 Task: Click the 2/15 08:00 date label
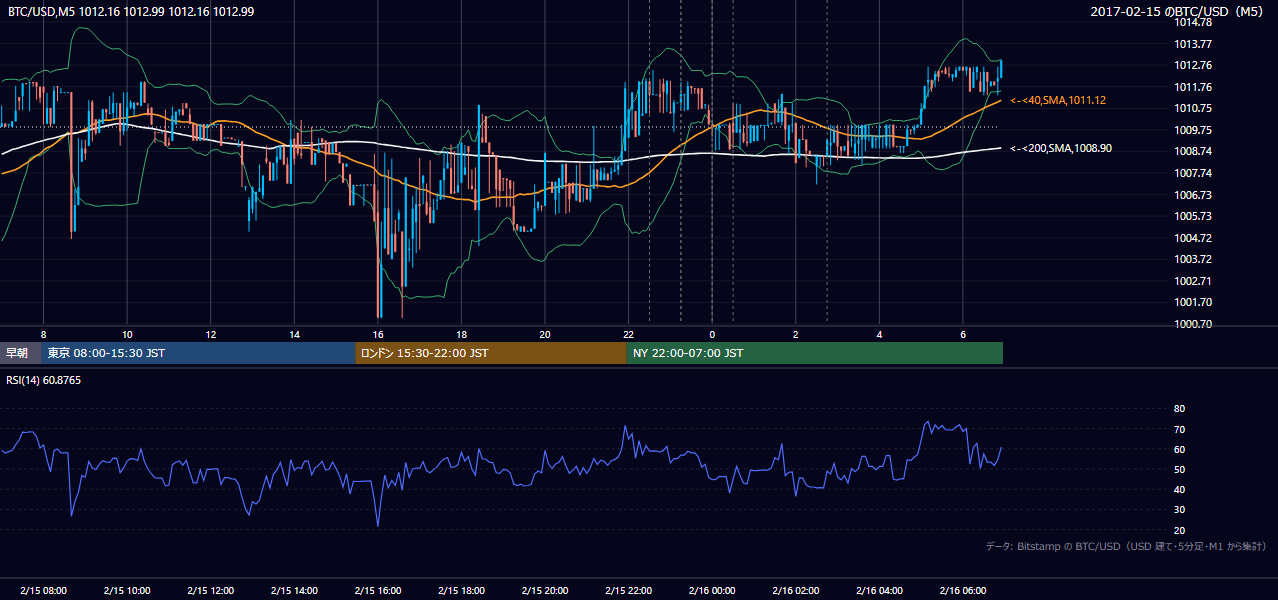pyautogui.click(x=43, y=590)
